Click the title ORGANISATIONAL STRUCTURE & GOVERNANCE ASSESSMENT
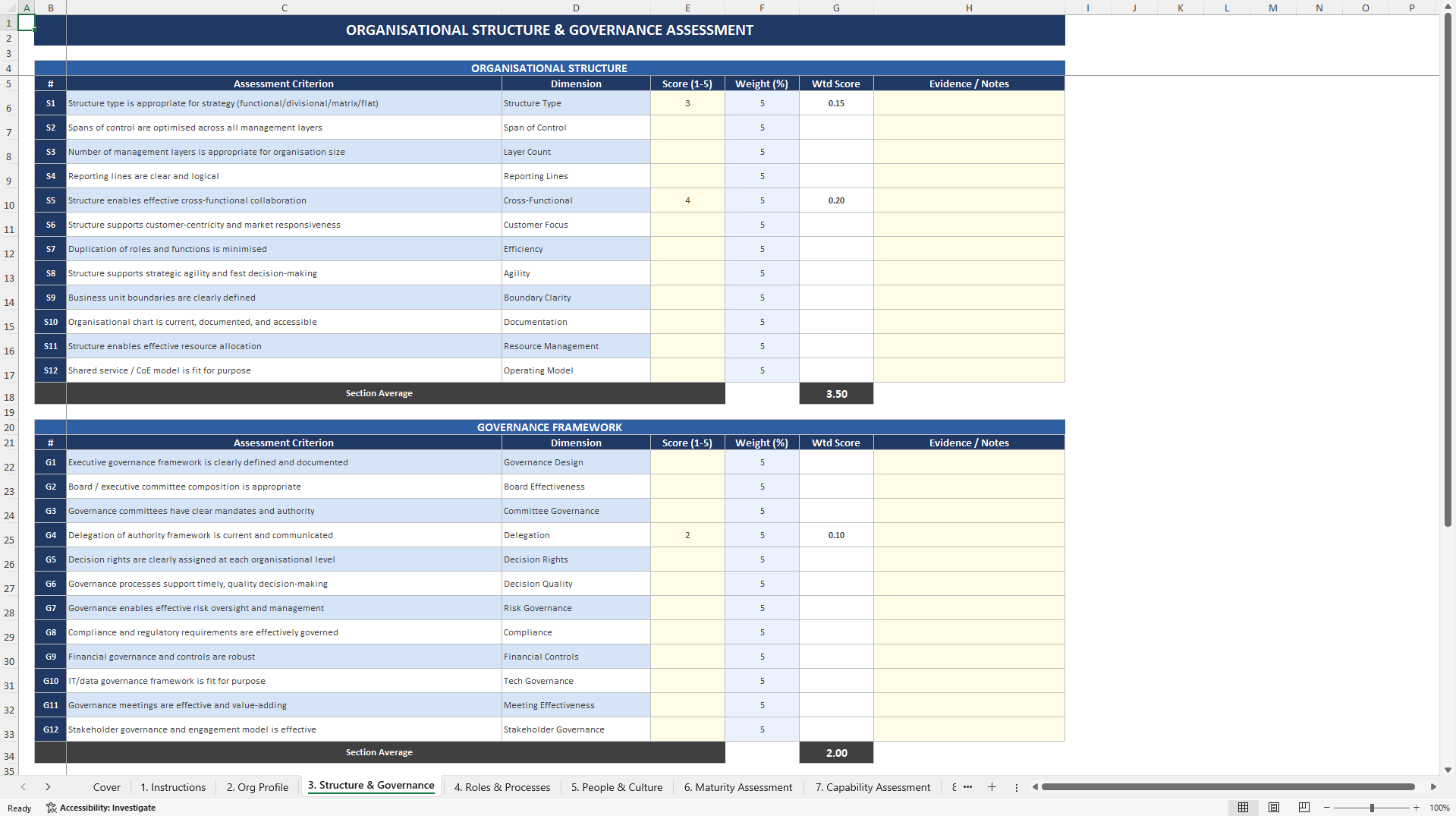Viewport: 1456px width, 816px height. (x=549, y=30)
